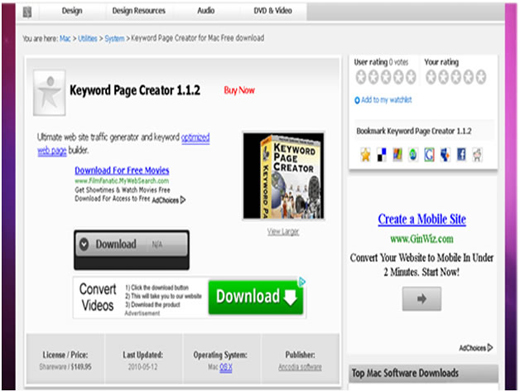Bookmark with the Google G icon
Screen dimensions: 520x392
coord(429,155)
